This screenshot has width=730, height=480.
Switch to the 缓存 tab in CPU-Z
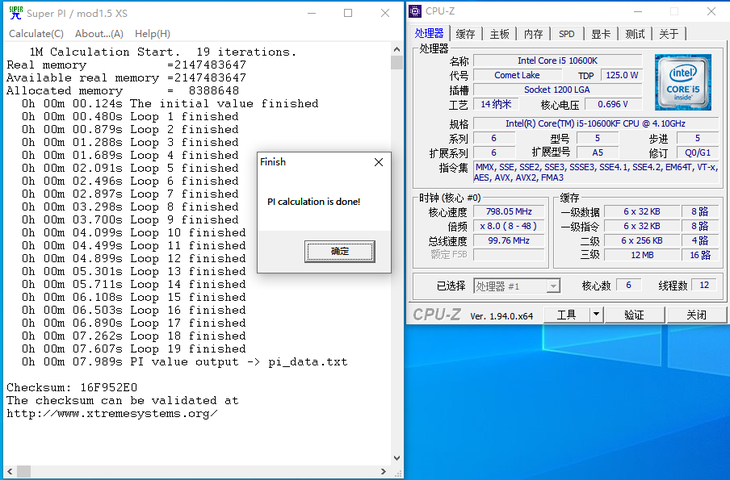pyautogui.click(x=466, y=34)
